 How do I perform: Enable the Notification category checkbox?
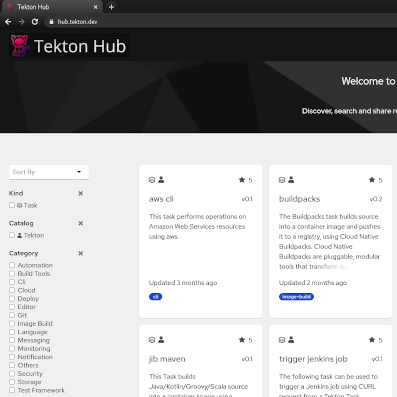point(12,357)
